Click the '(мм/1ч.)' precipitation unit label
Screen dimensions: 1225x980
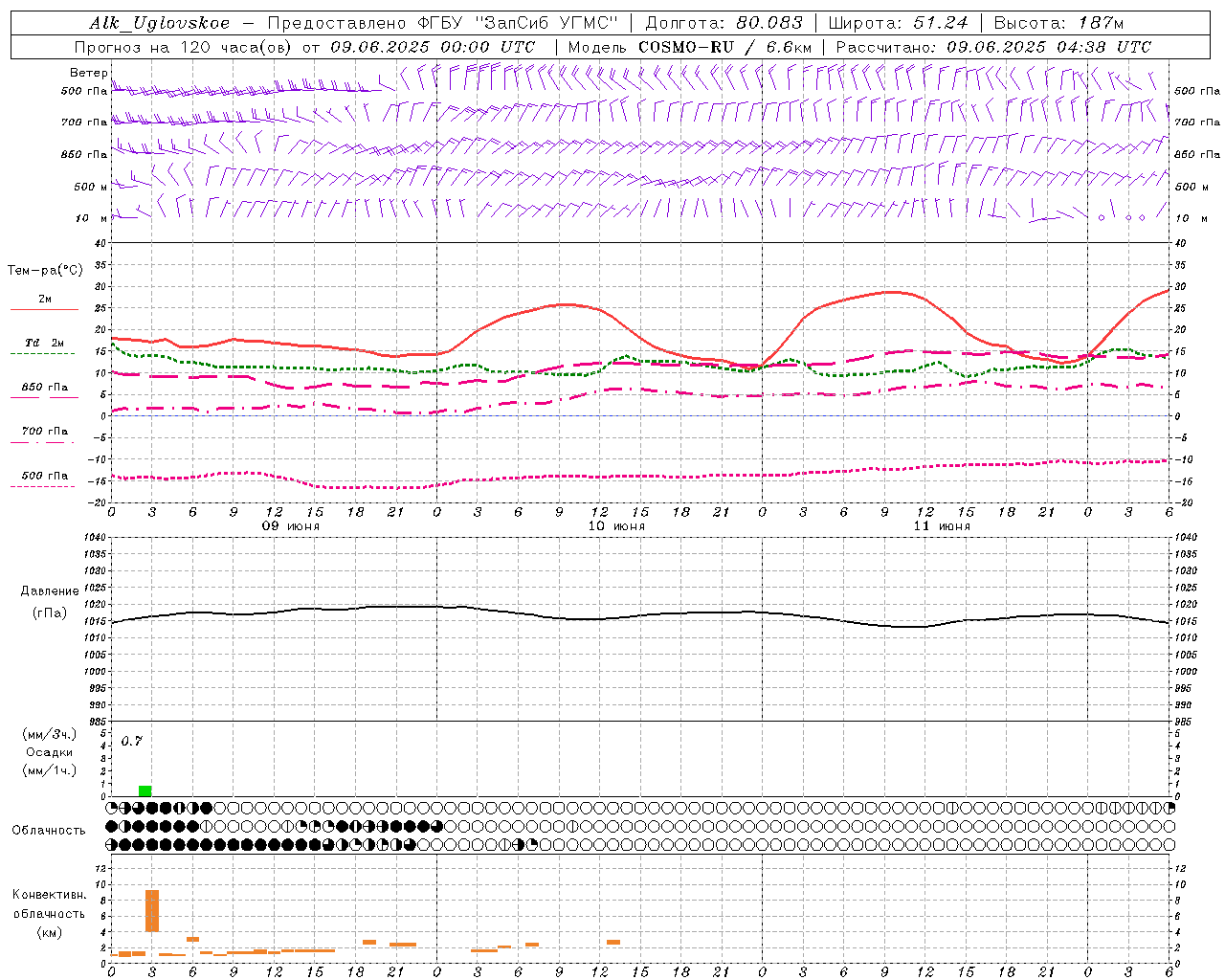pos(50,770)
